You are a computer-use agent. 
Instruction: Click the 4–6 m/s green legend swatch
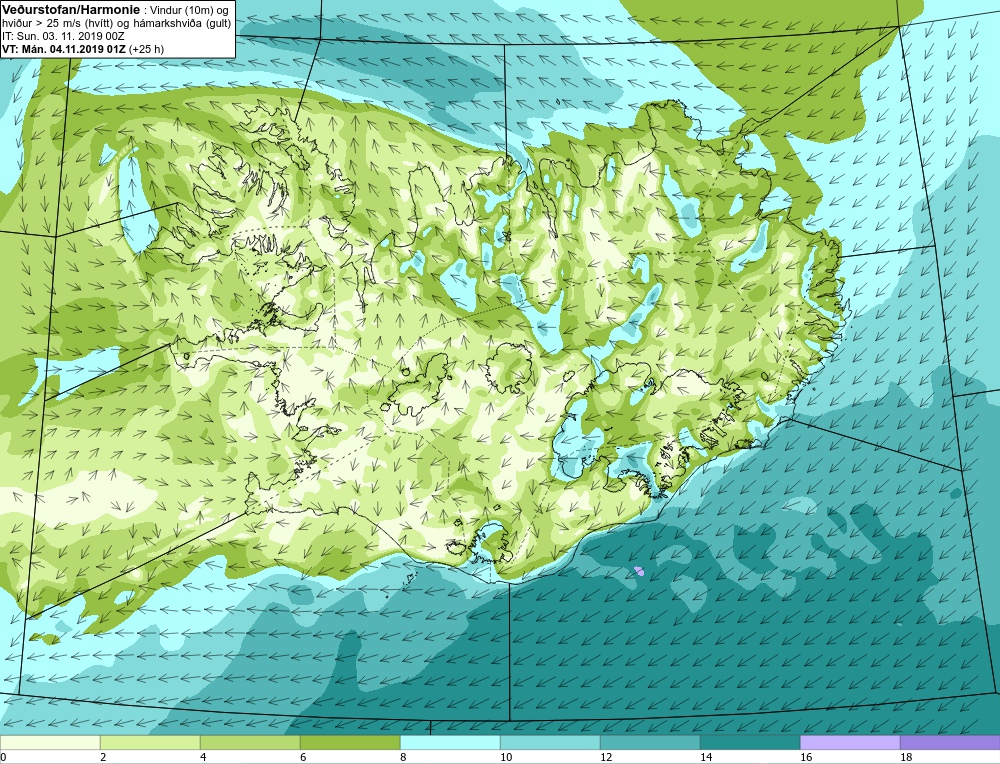[250, 742]
